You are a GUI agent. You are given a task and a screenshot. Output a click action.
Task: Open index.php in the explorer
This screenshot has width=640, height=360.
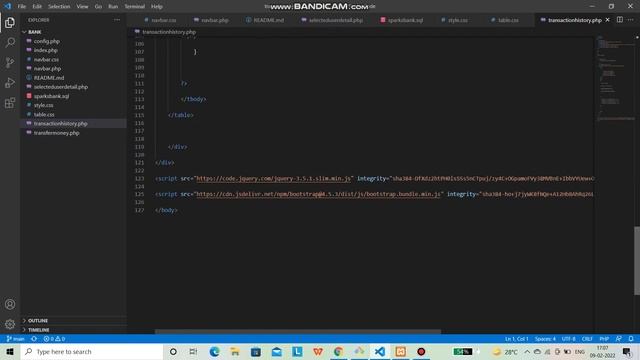pyautogui.click(x=46, y=50)
